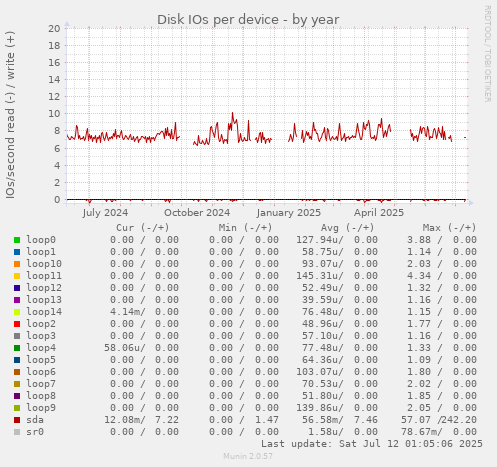Click the July 2024 axis label
The image size is (497, 467).
click(x=105, y=213)
